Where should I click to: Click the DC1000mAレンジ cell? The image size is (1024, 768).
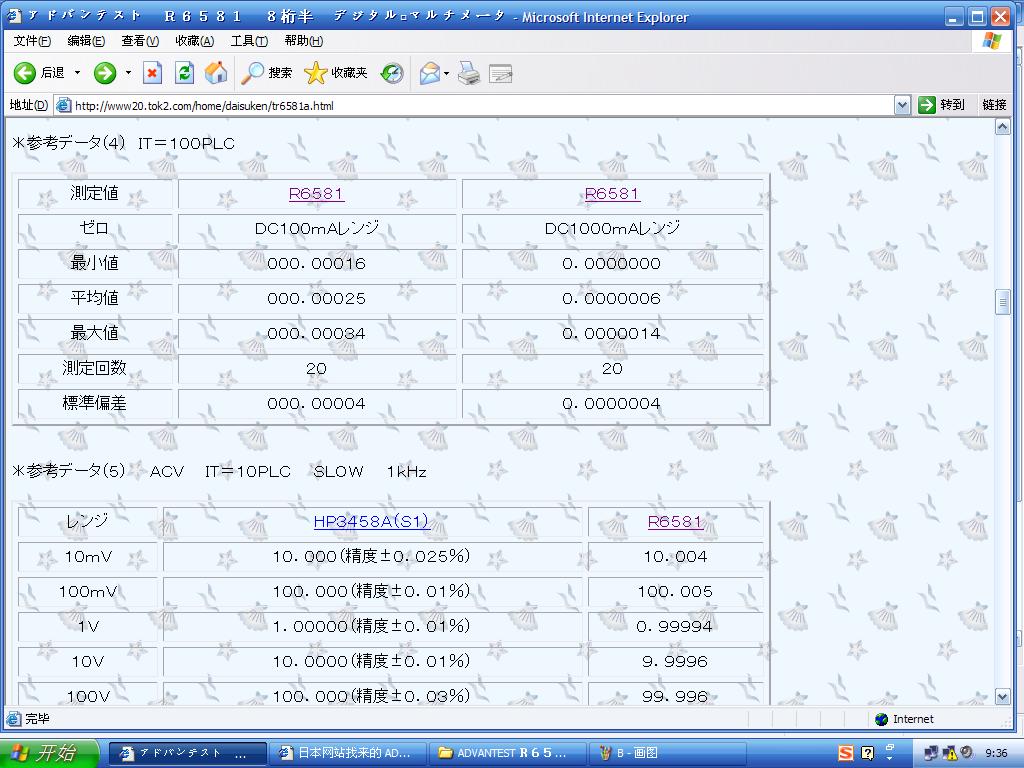tap(612, 228)
